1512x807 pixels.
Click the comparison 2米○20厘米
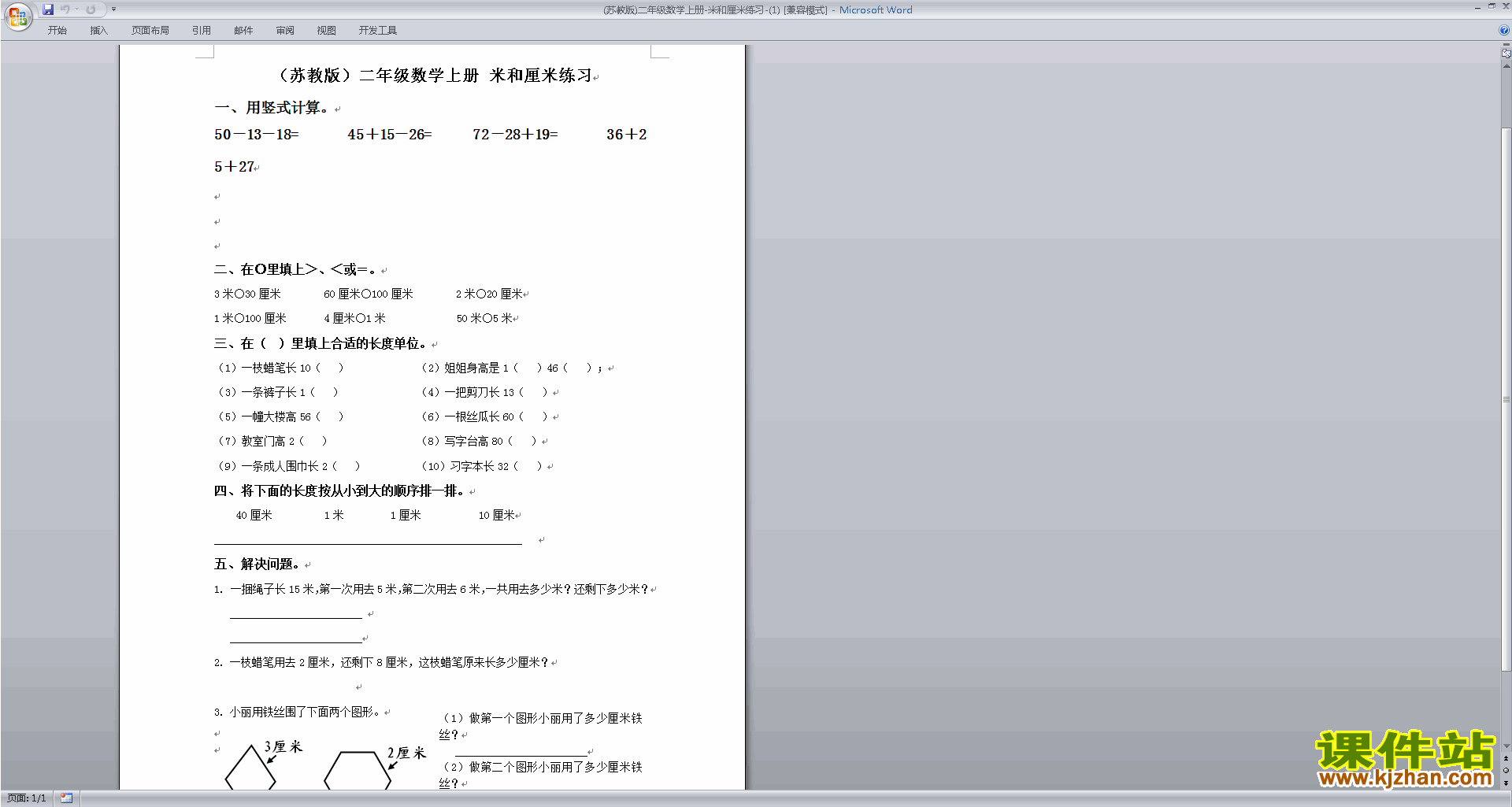coord(489,294)
